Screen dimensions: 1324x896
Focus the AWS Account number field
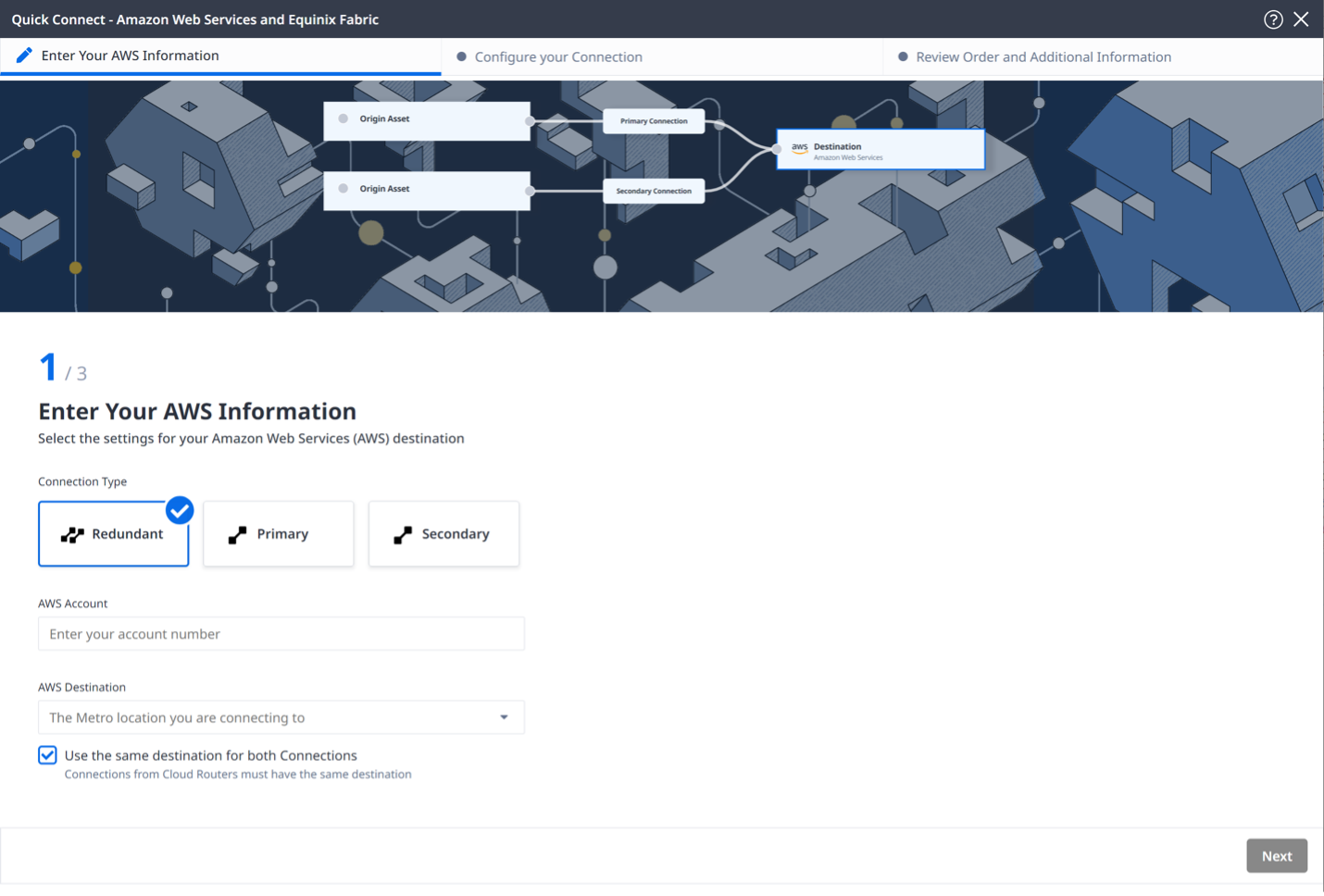(281, 634)
